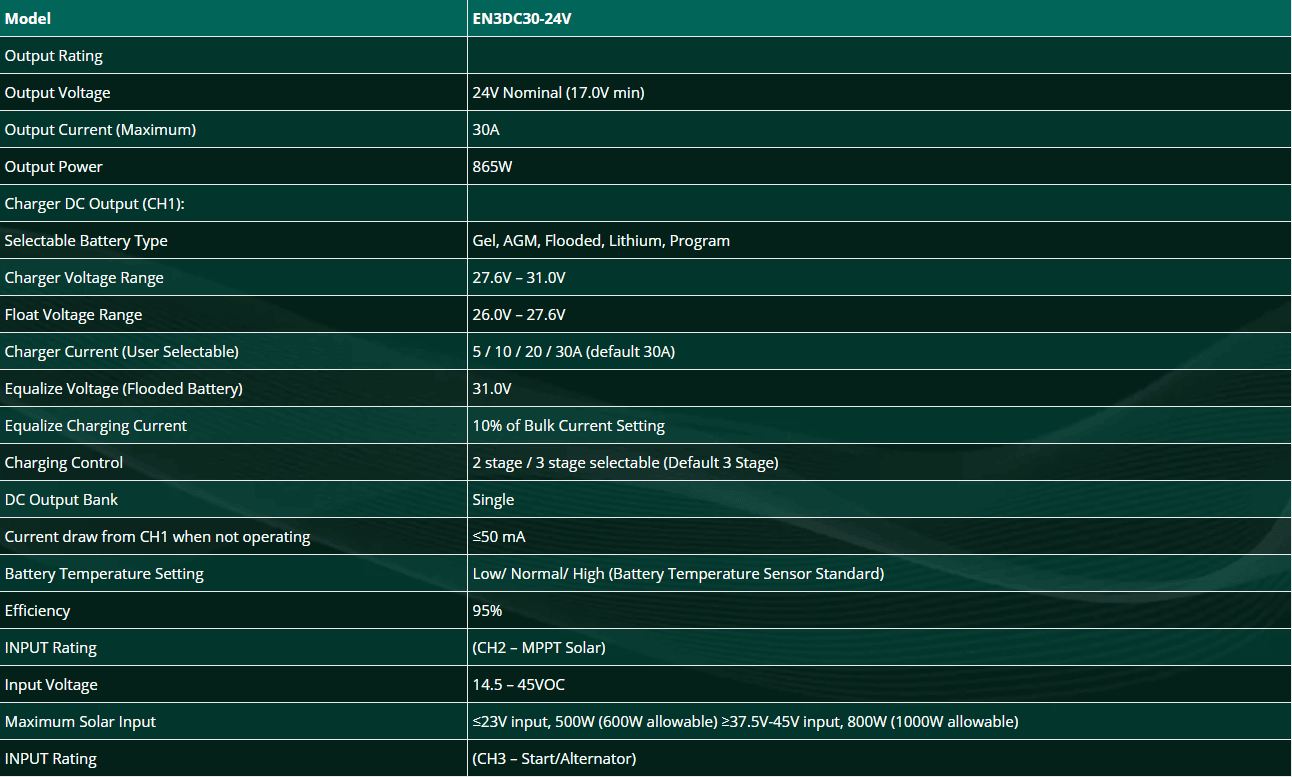Click the 'Output Power' label
The height and width of the screenshot is (777, 1292).
[54, 167]
